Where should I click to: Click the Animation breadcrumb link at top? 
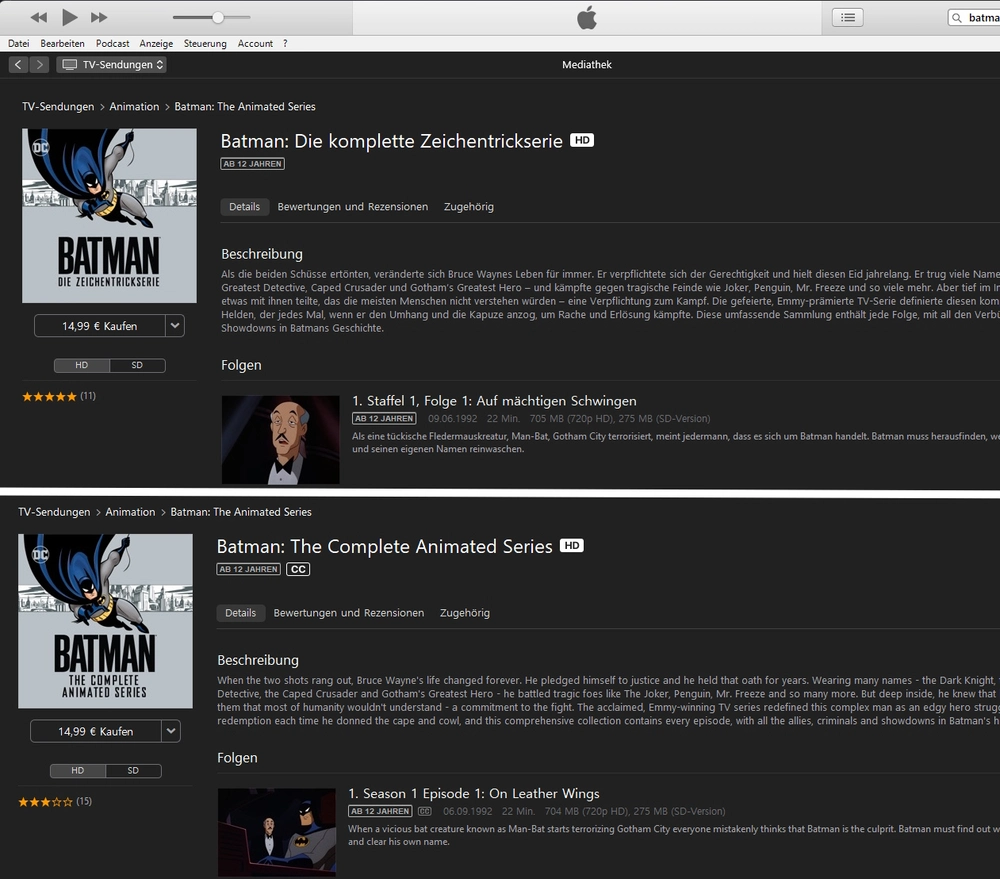pos(134,107)
